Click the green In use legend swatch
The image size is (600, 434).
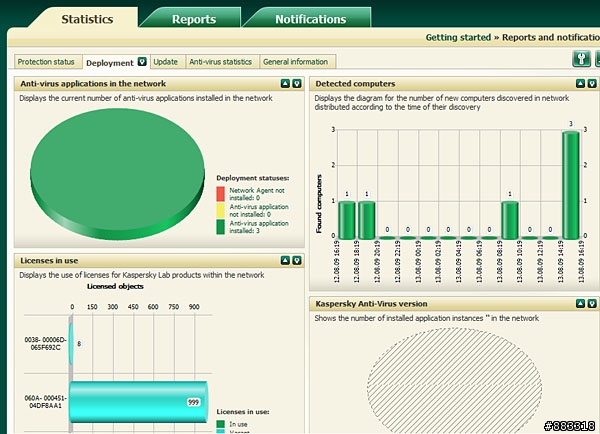pyautogui.click(x=220, y=424)
